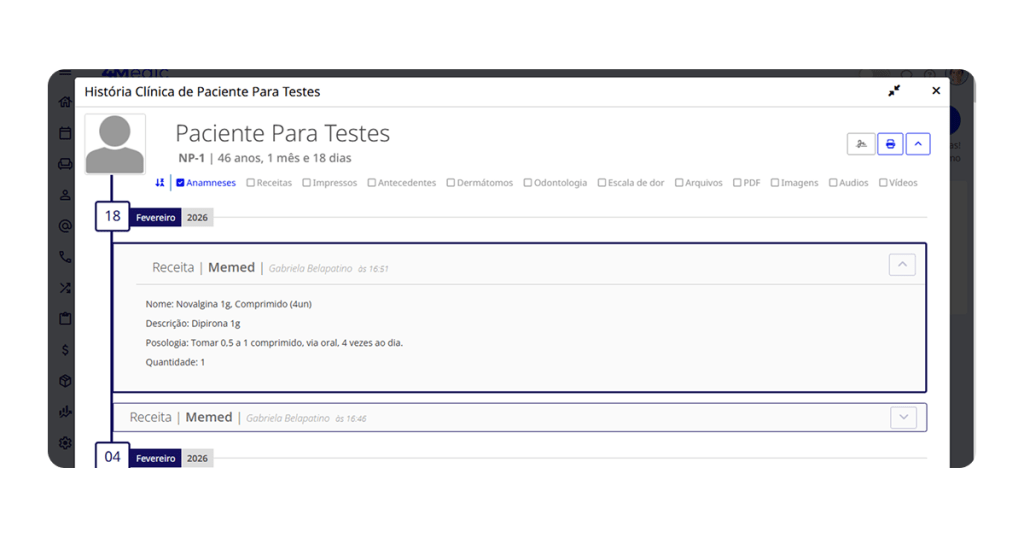Enable the Receitas filter checkbox

(x=251, y=183)
